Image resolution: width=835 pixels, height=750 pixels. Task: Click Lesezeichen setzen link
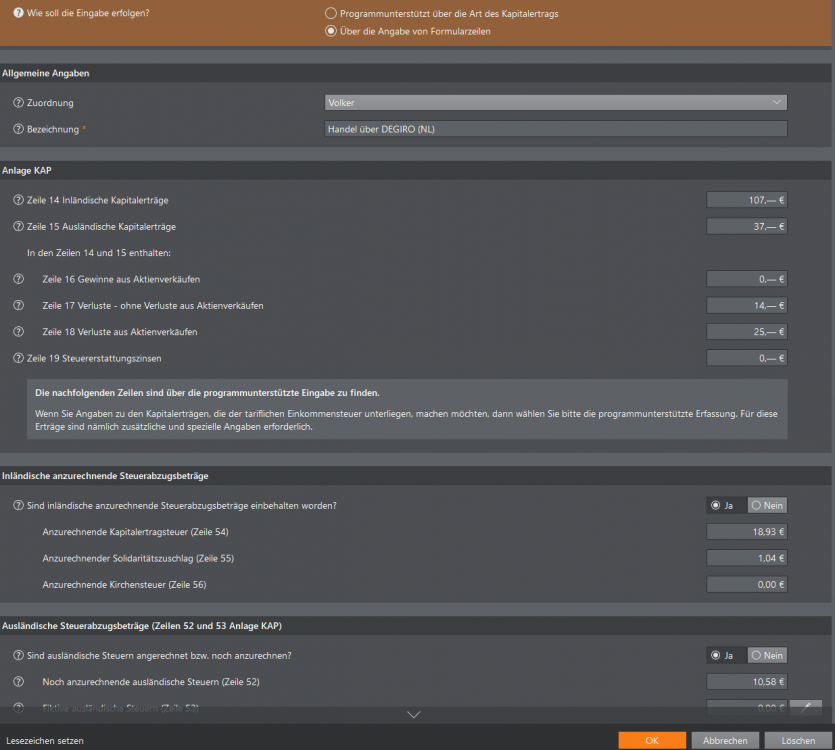[45, 740]
